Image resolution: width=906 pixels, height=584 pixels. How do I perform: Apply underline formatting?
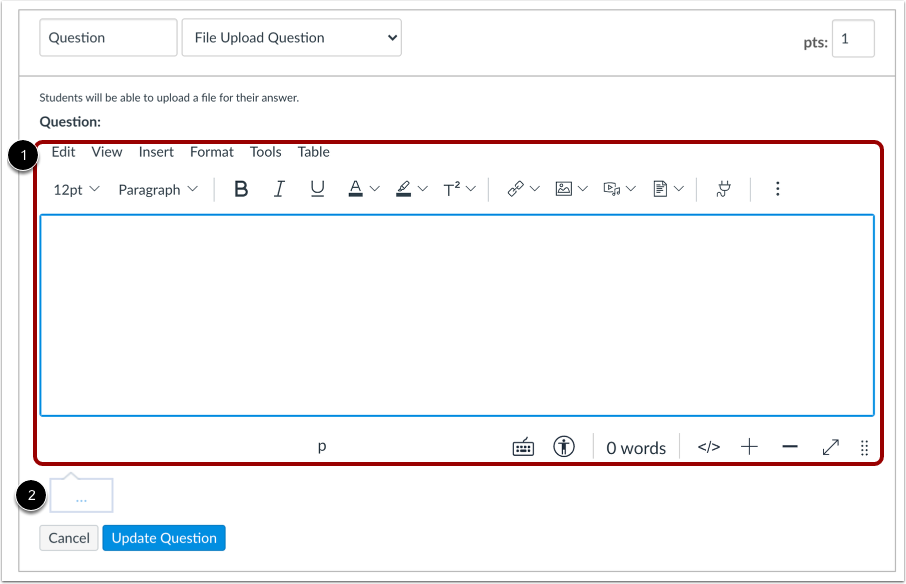point(316,188)
